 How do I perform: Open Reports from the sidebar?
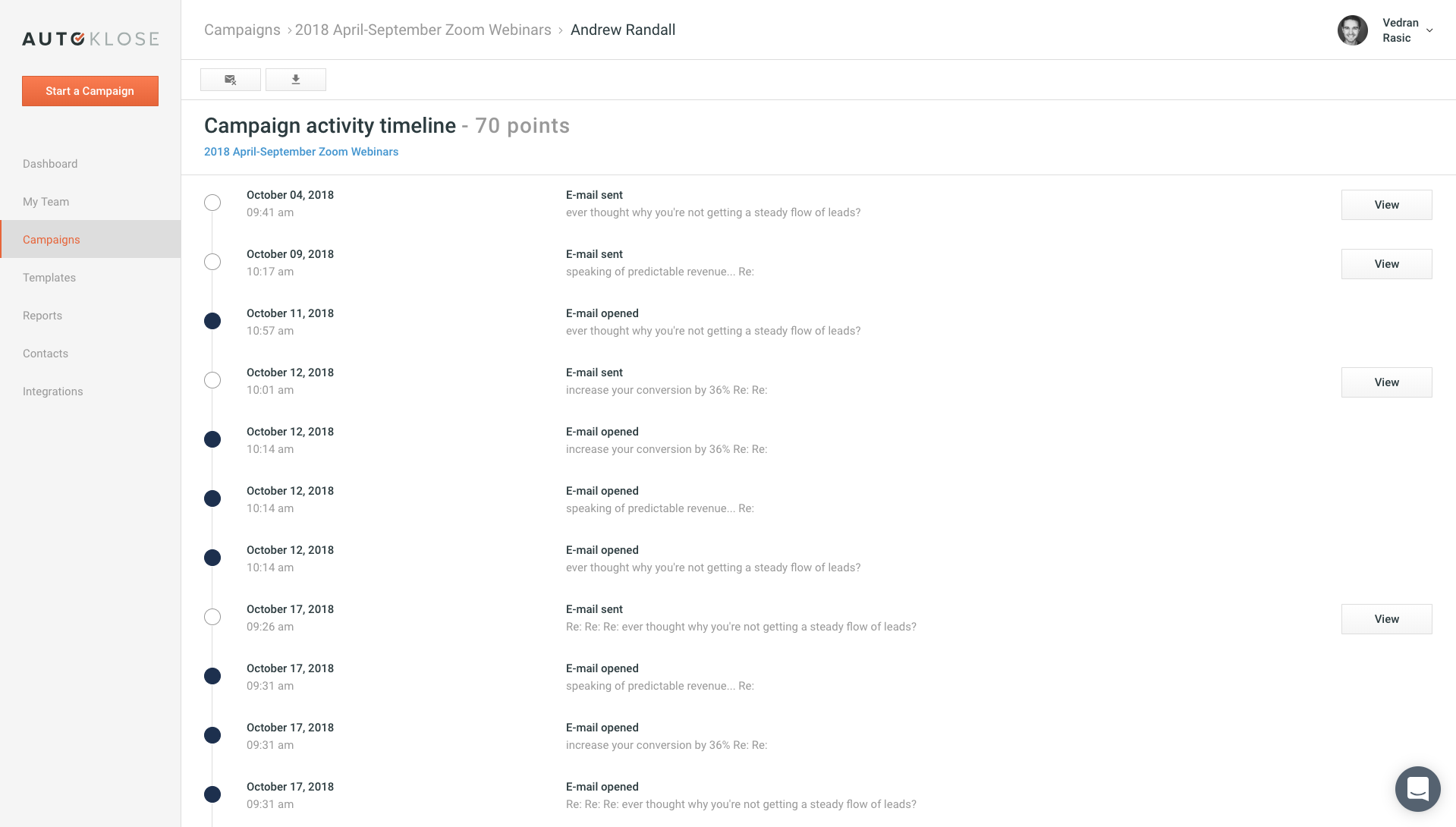42,316
